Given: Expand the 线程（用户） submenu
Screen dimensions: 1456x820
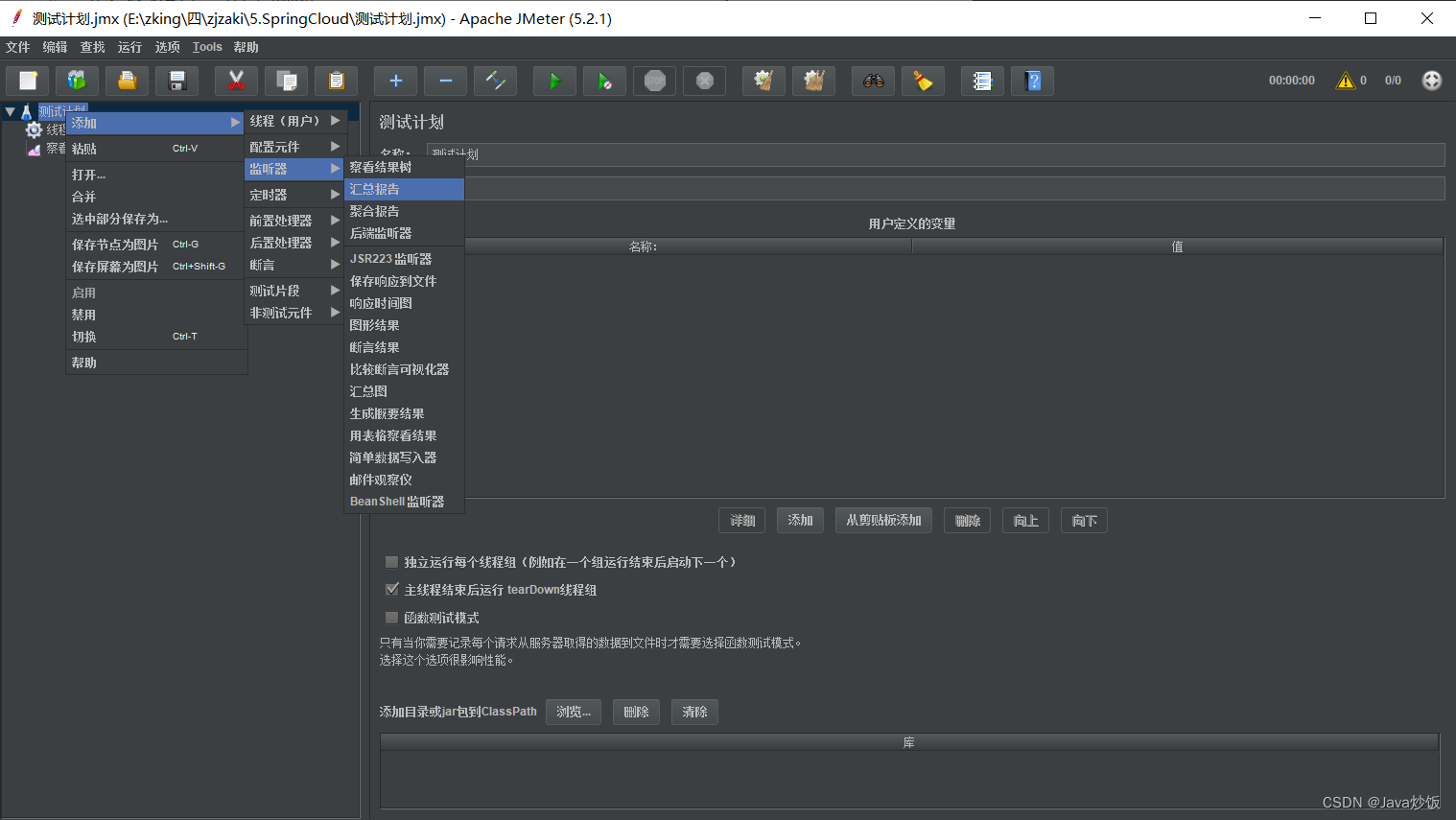Looking at the screenshot, I should click(294, 121).
